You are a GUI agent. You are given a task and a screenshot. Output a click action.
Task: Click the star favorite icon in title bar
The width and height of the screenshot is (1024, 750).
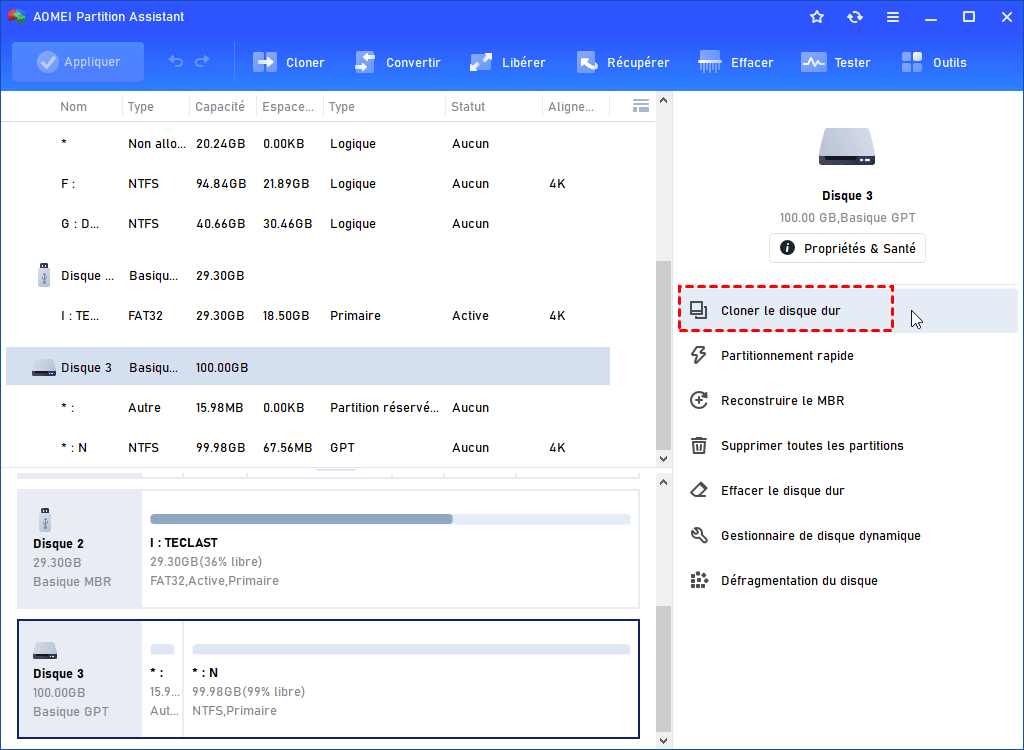[x=816, y=17]
